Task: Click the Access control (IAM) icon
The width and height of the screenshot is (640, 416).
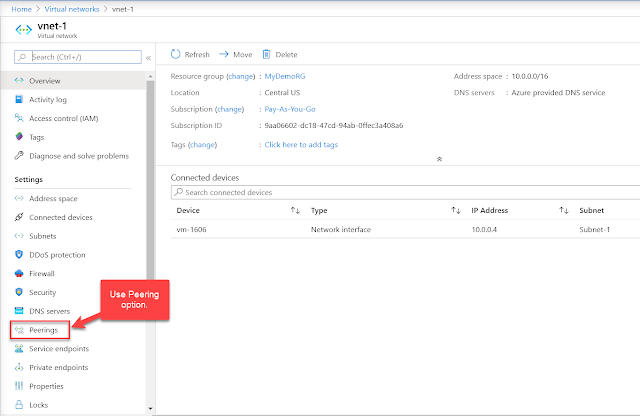Action: click(19, 118)
